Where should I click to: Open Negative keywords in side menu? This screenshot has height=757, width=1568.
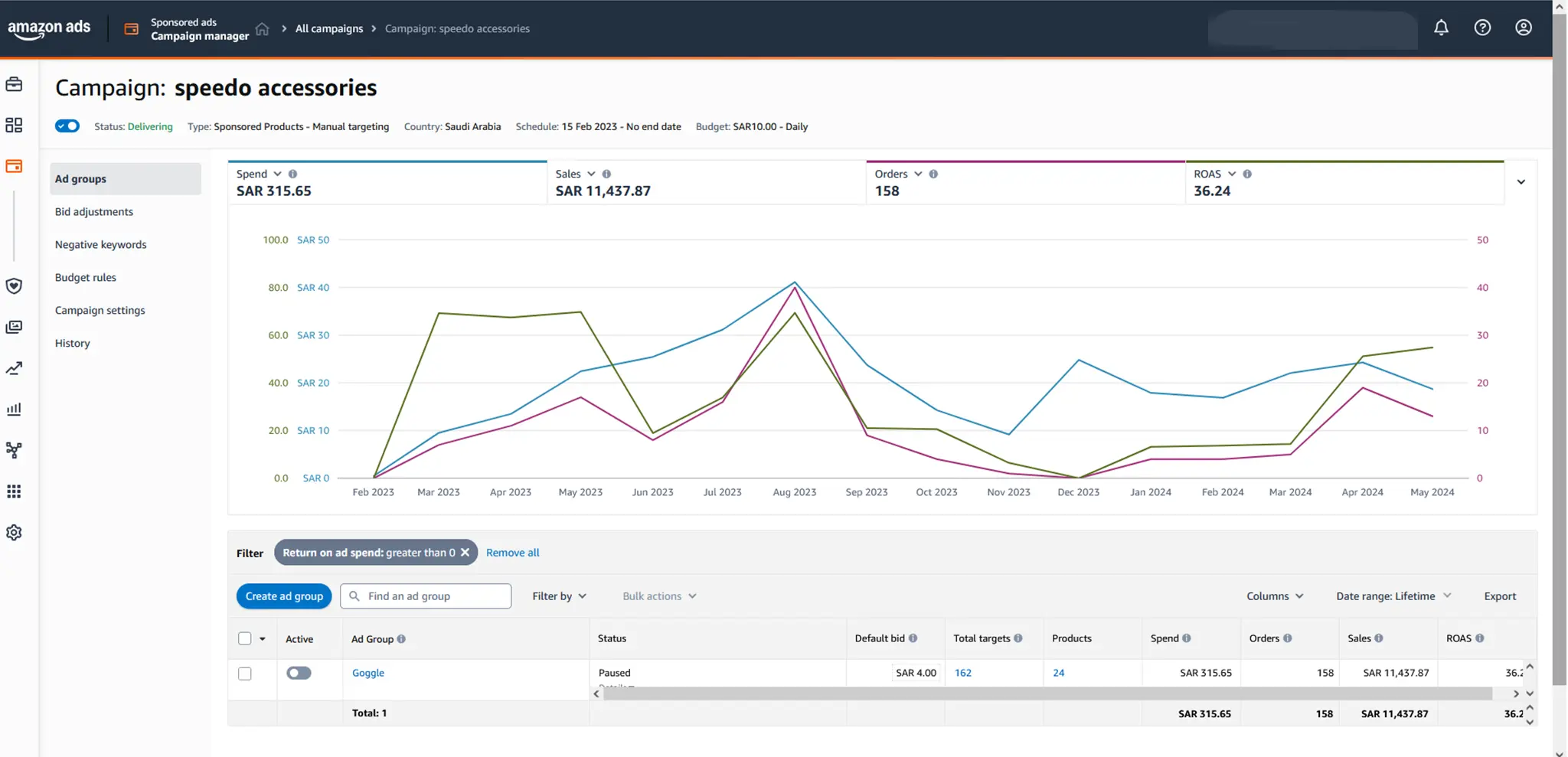pyautogui.click(x=100, y=245)
